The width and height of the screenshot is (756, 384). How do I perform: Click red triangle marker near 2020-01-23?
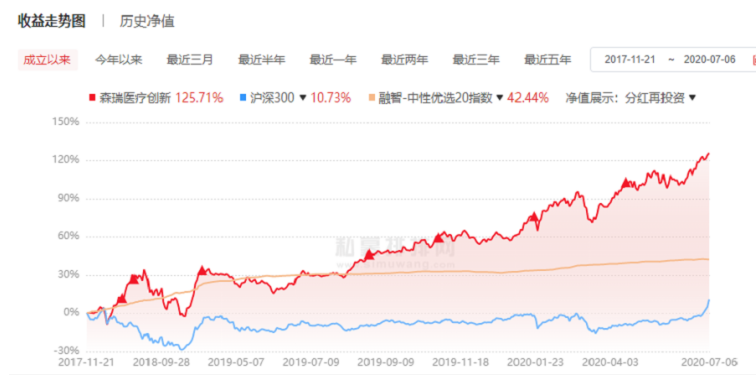point(533,216)
